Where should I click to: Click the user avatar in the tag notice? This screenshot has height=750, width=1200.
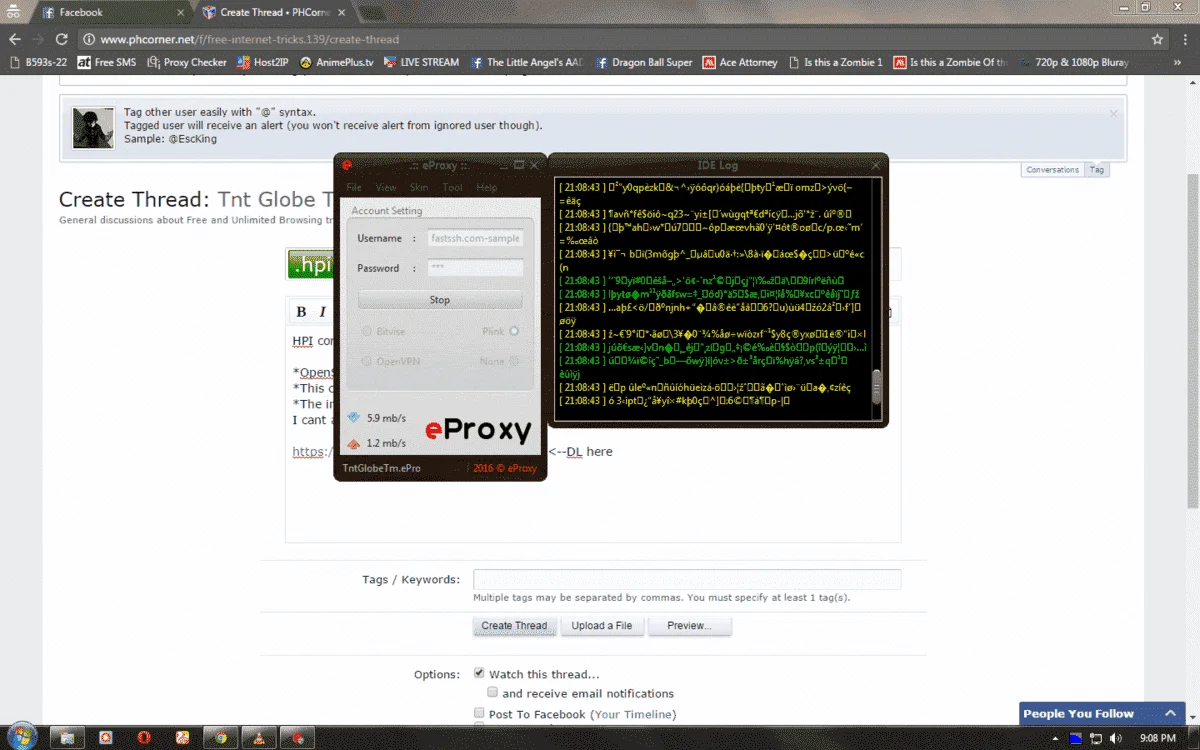tap(93, 128)
